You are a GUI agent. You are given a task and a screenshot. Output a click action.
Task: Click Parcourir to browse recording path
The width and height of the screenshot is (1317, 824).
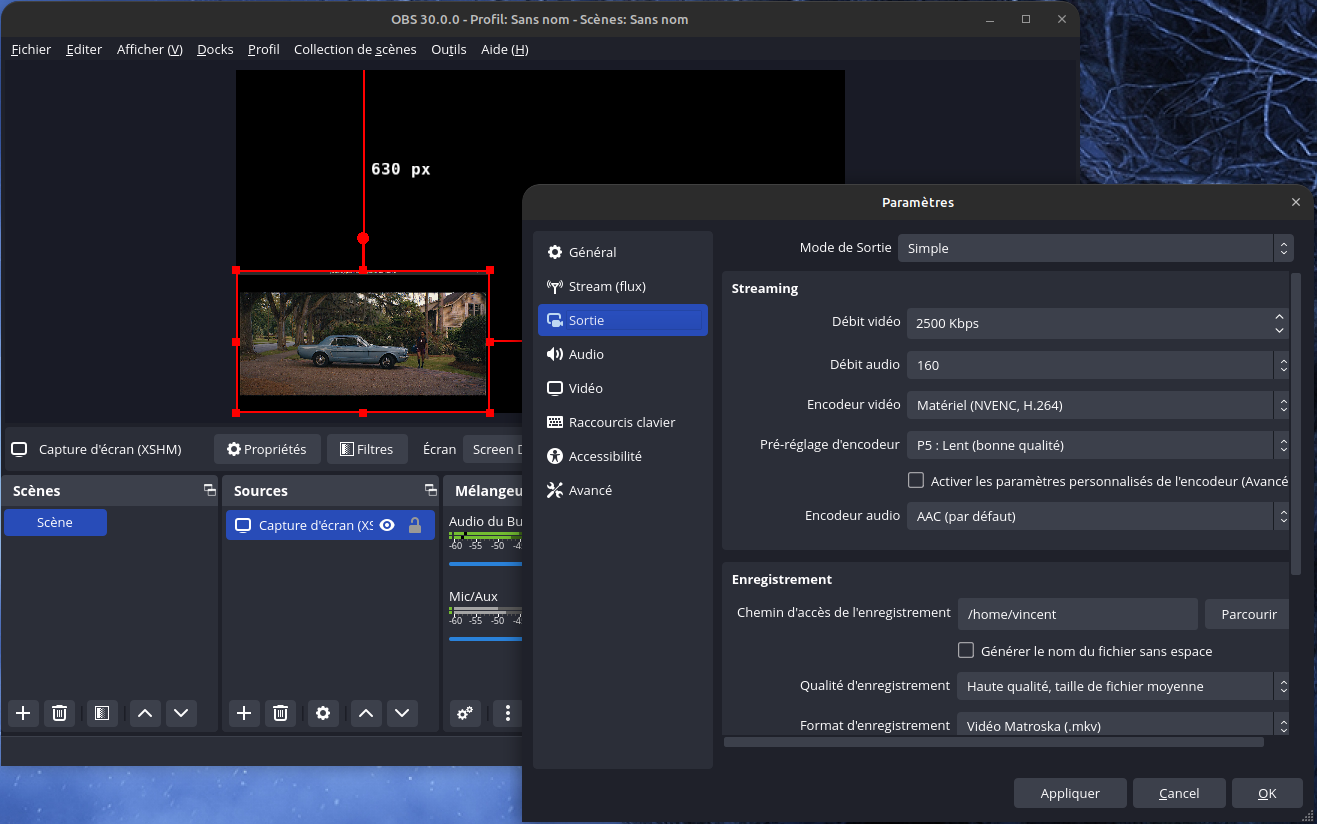pyautogui.click(x=1248, y=614)
